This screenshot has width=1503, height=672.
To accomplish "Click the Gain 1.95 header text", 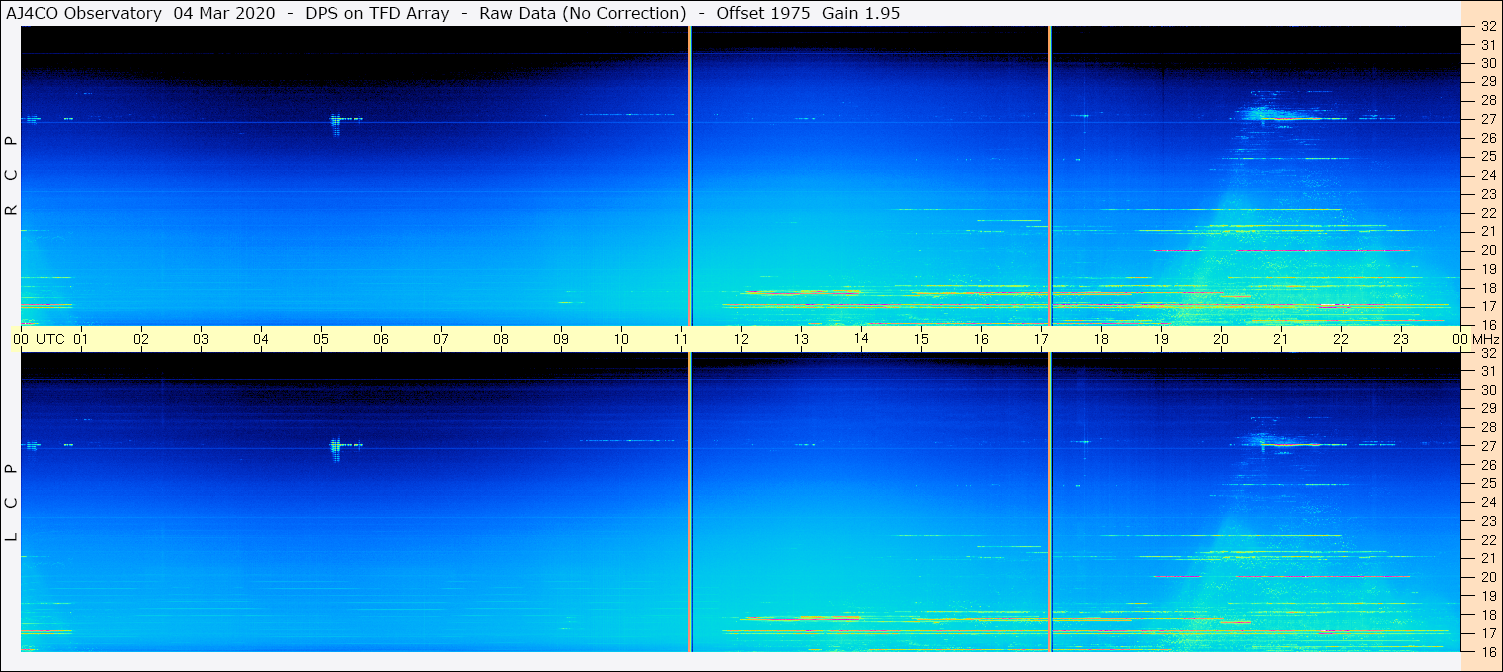I will (x=861, y=13).
